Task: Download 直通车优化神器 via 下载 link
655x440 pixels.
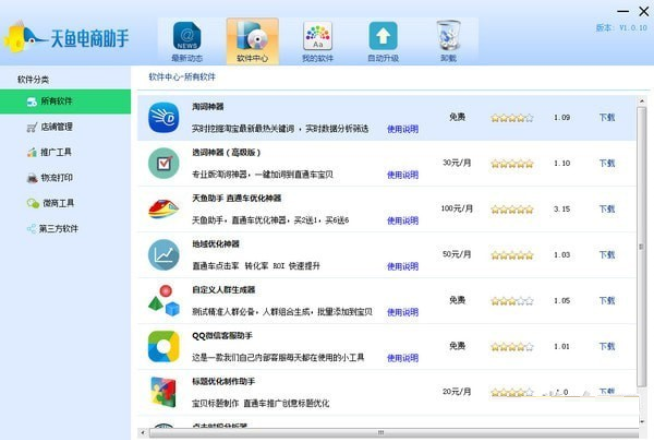Action: [x=607, y=209]
